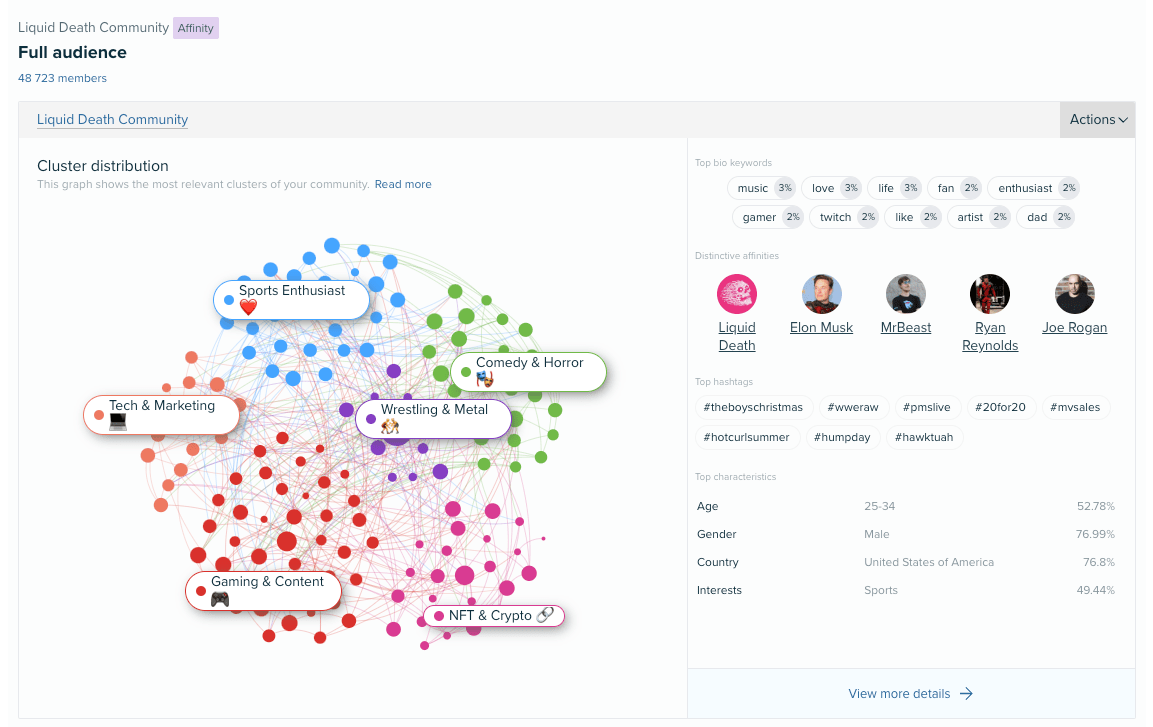Select MrBeast's avatar image
The height and width of the screenshot is (727, 1153).
point(906,294)
